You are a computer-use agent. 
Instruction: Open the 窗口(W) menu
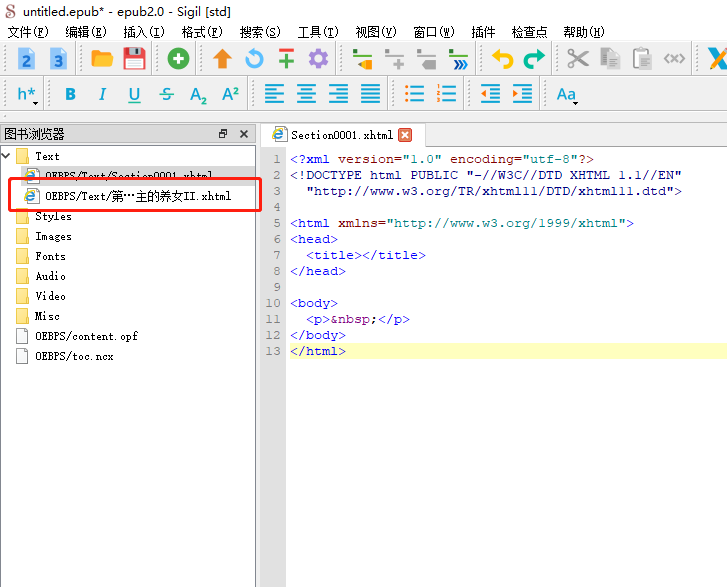coord(434,32)
